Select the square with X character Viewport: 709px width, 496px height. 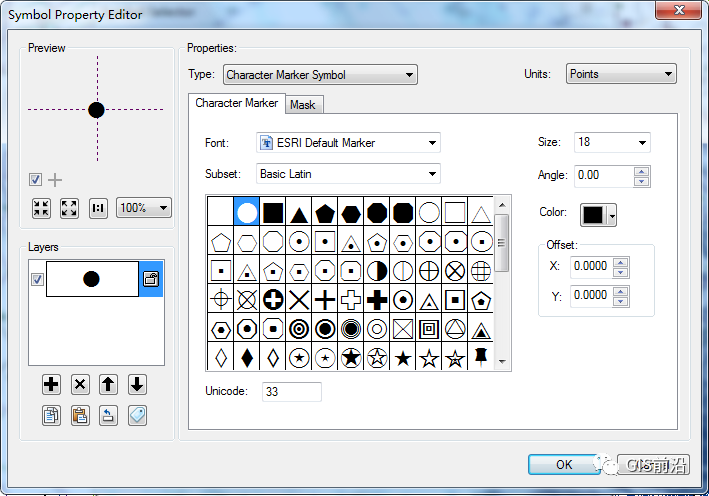pyautogui.click(x=403, y=329)
